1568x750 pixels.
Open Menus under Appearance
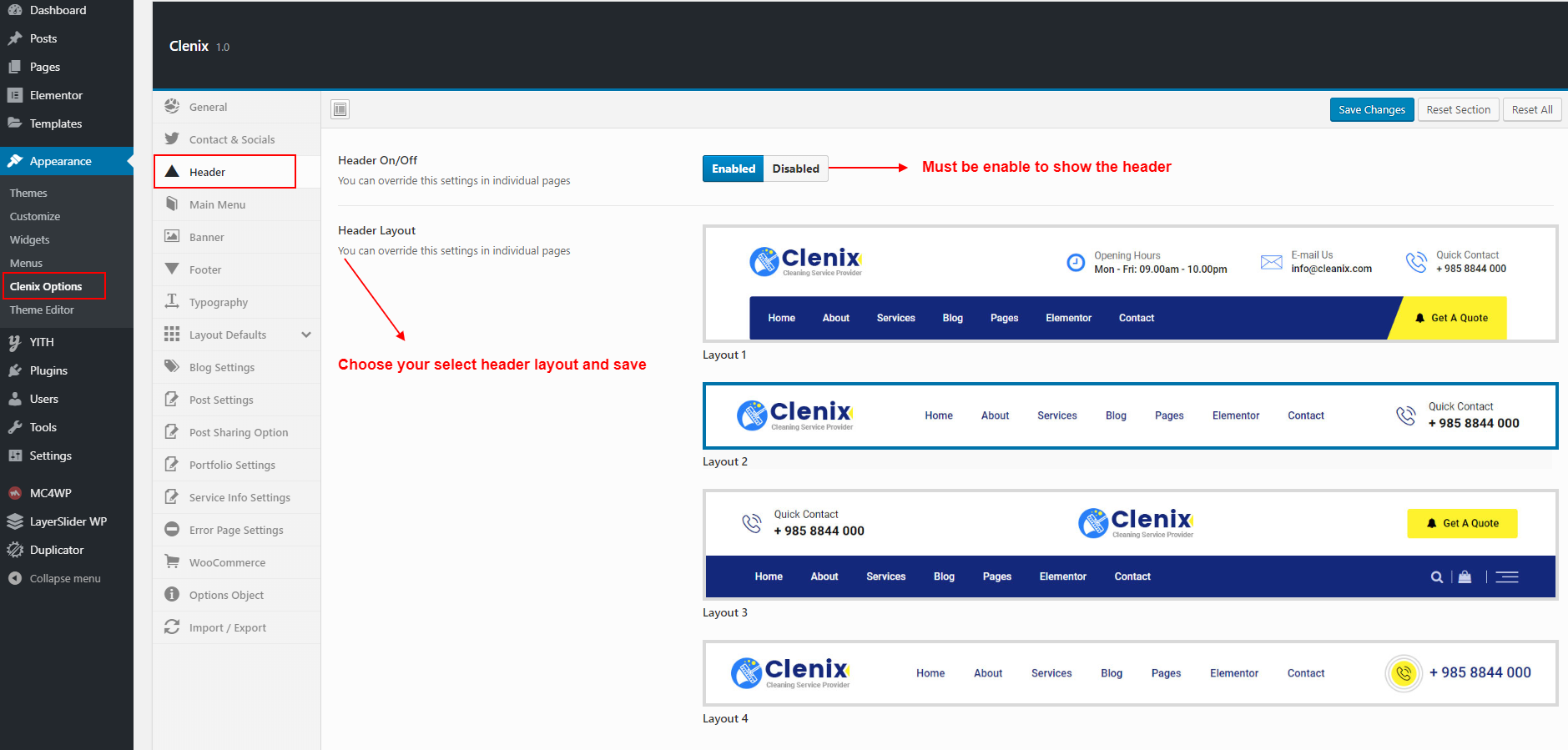coord(26,263)
